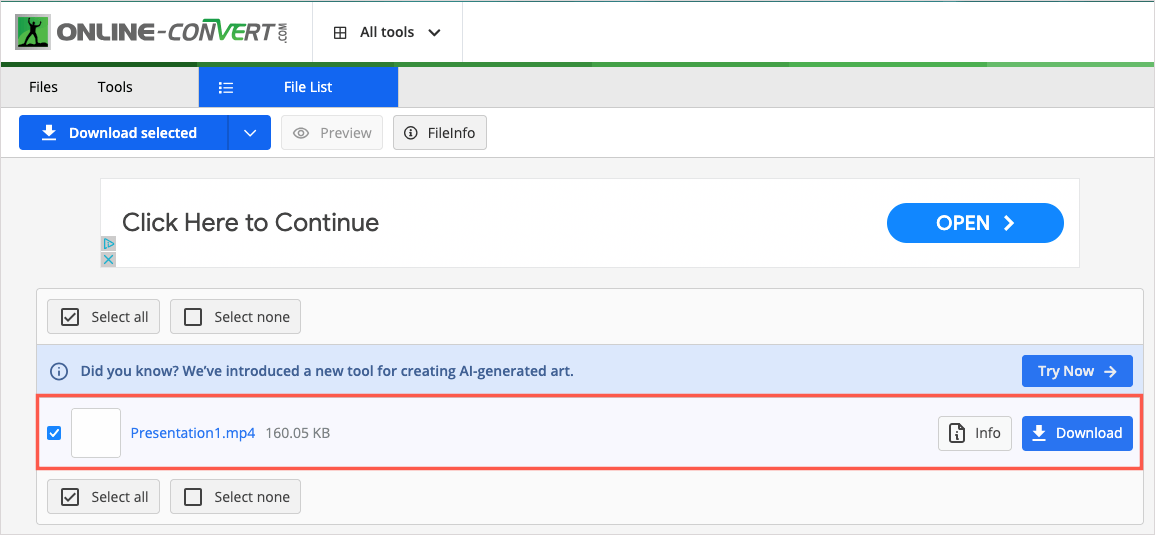Viewport: 1155px width, 535px height.
Task: Click the top Select all checkbox button
Action: point(103,317)
